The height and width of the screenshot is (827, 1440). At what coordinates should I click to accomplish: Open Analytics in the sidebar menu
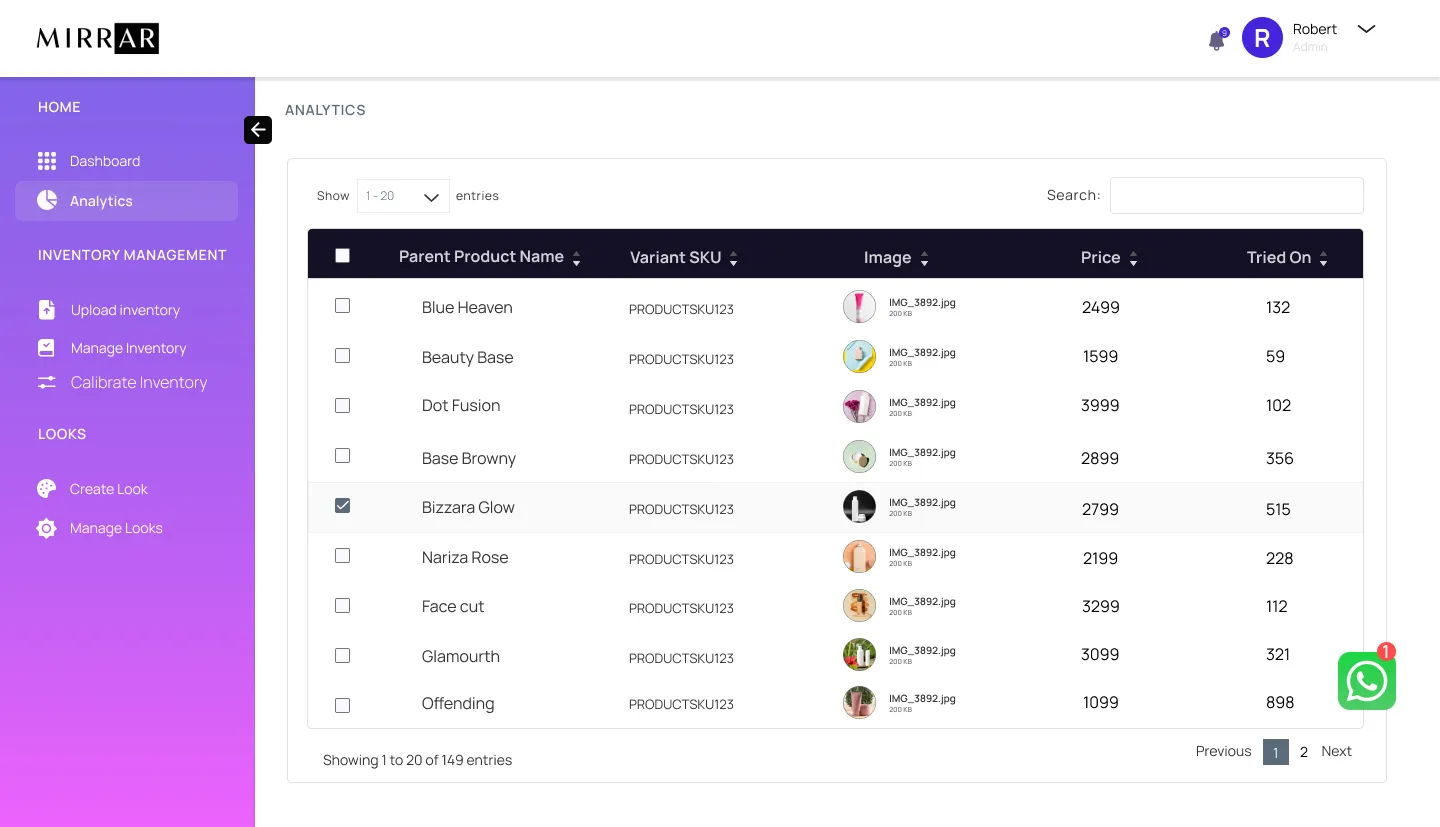coord(101,201)
